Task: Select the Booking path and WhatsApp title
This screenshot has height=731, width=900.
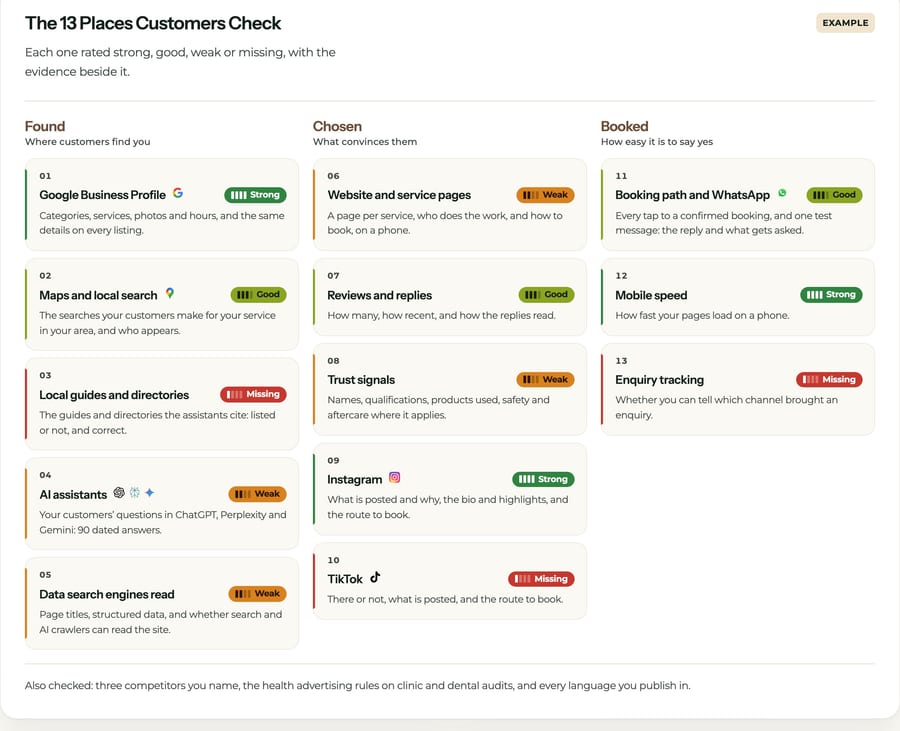Action: tap(692, 195)
